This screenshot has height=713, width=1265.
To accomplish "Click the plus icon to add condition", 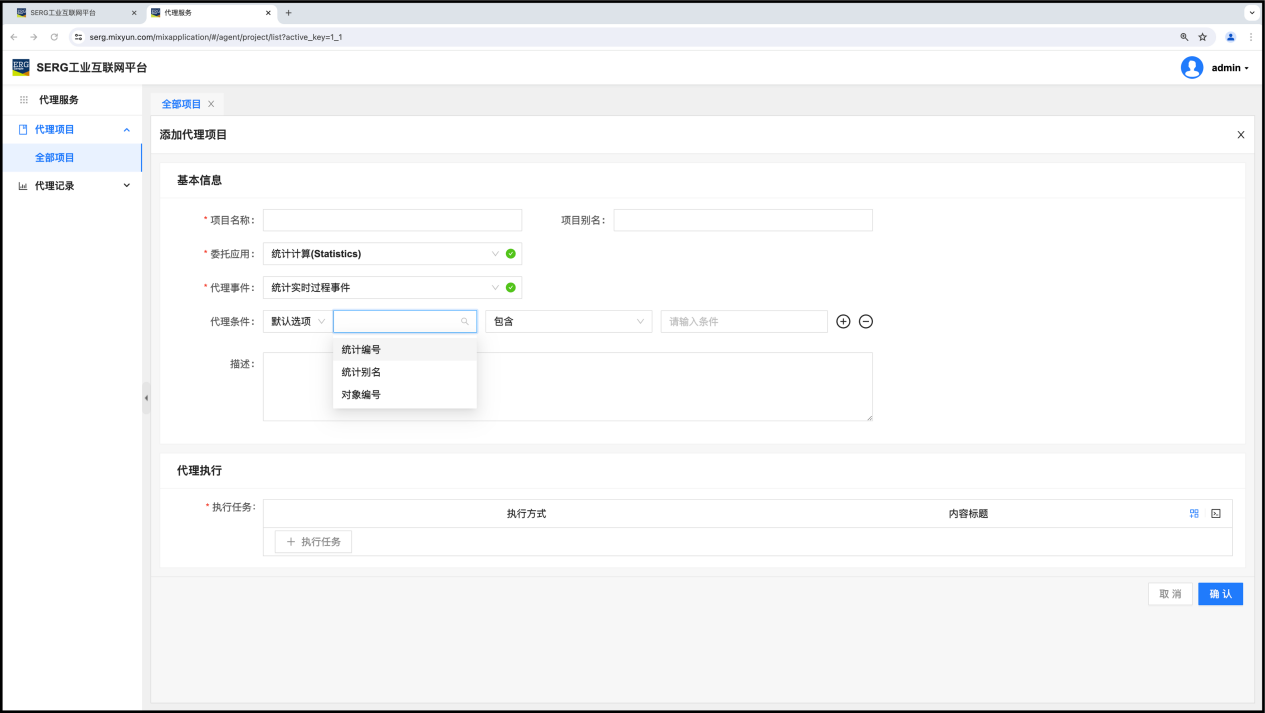I will coord(843,322).
